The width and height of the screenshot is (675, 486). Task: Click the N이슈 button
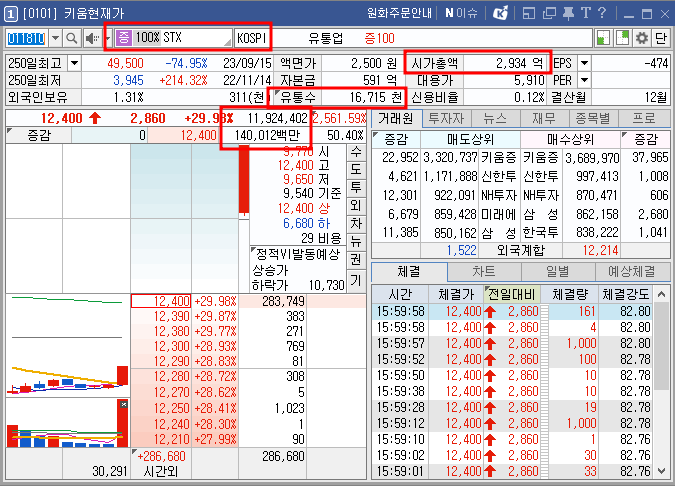[461, 13]
